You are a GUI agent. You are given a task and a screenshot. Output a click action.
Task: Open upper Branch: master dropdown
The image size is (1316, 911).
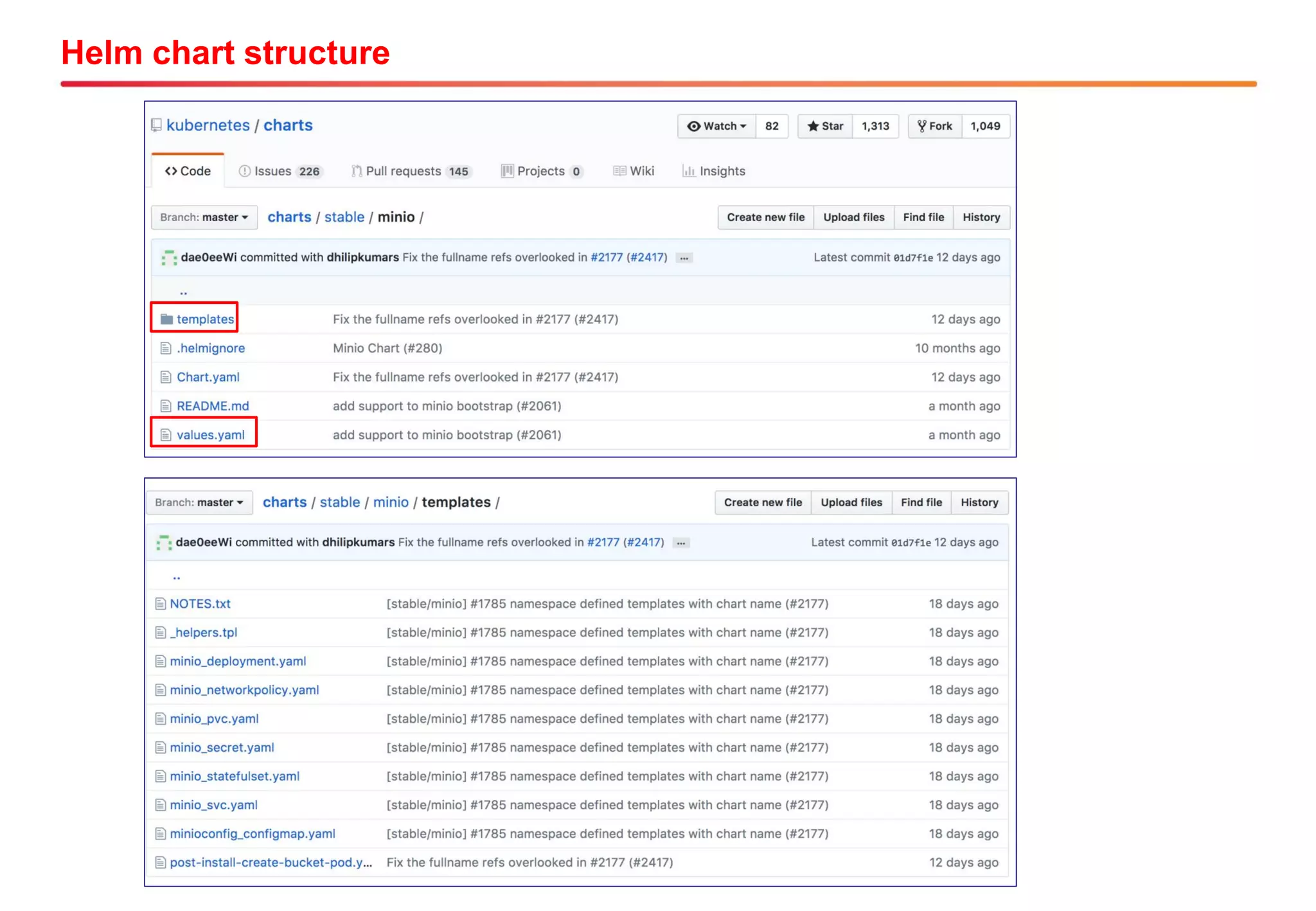[x=204, y=217]
